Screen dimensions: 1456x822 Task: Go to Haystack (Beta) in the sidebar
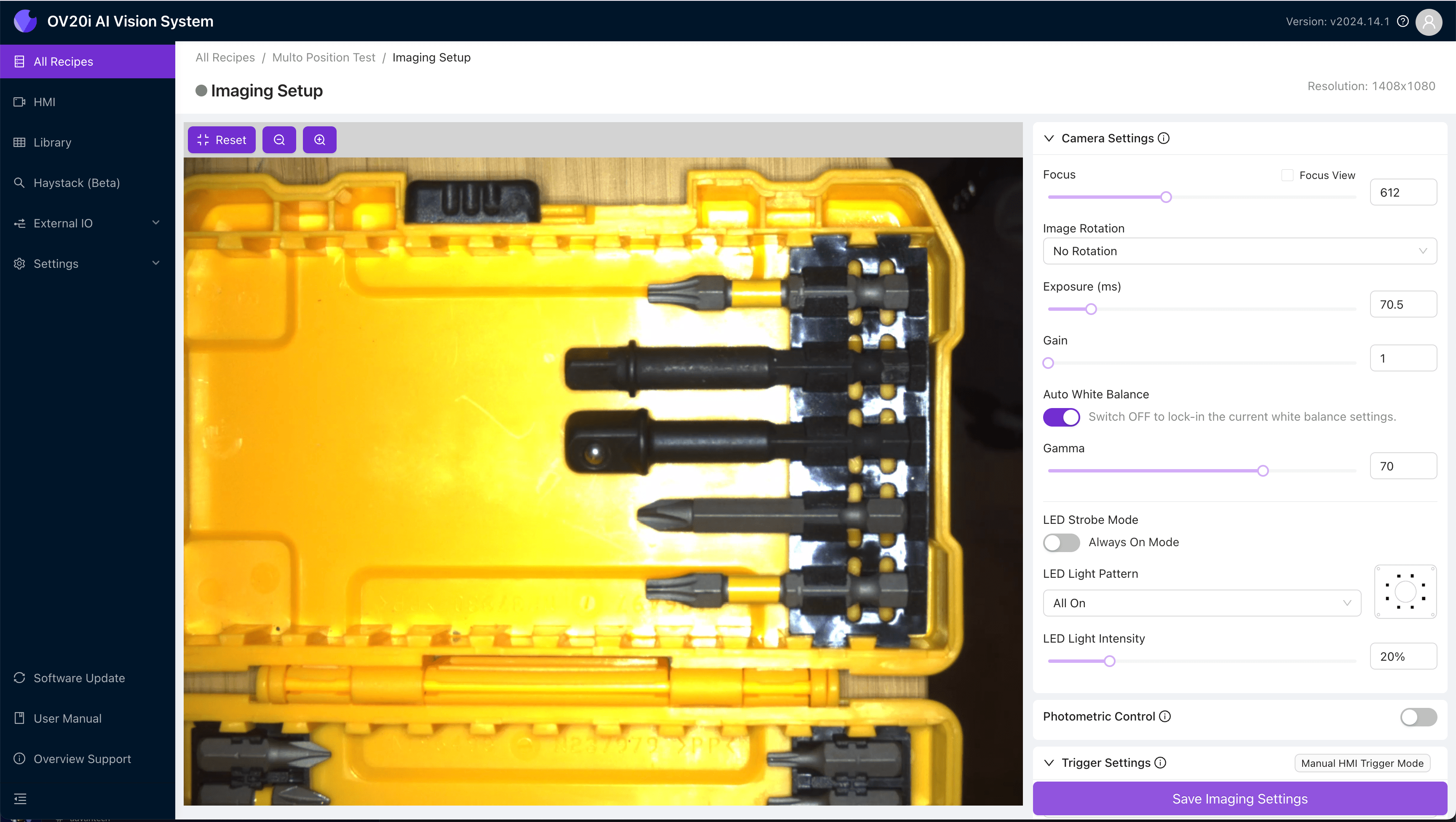[x=76, y=182]
